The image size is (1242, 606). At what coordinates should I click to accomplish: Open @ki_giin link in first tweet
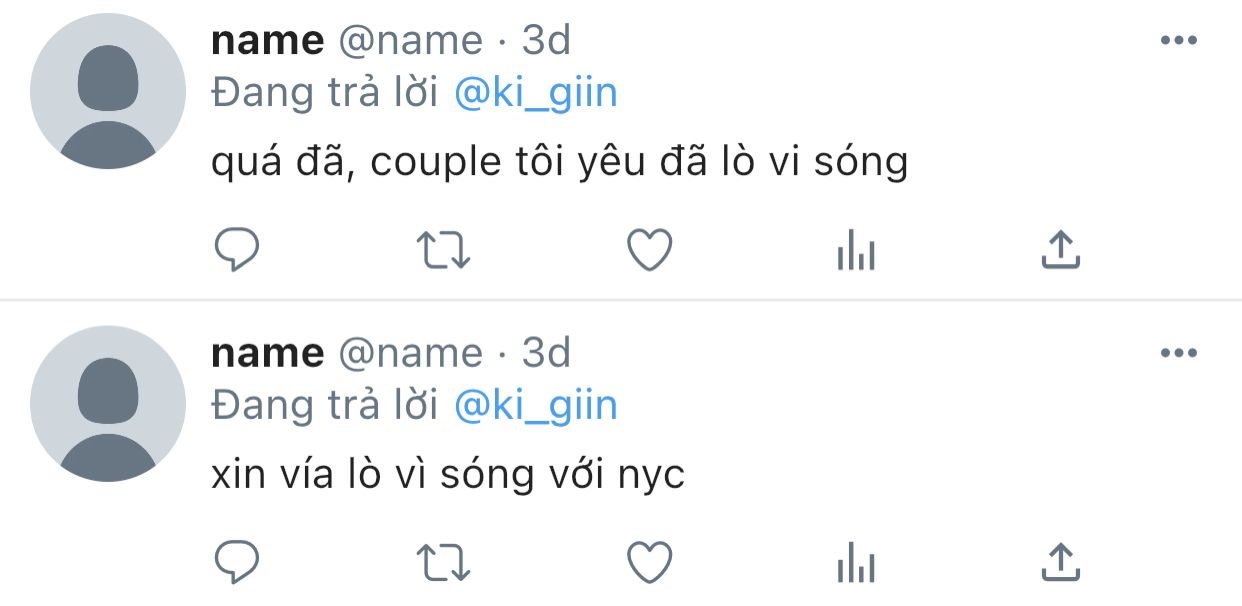point(535,93)
